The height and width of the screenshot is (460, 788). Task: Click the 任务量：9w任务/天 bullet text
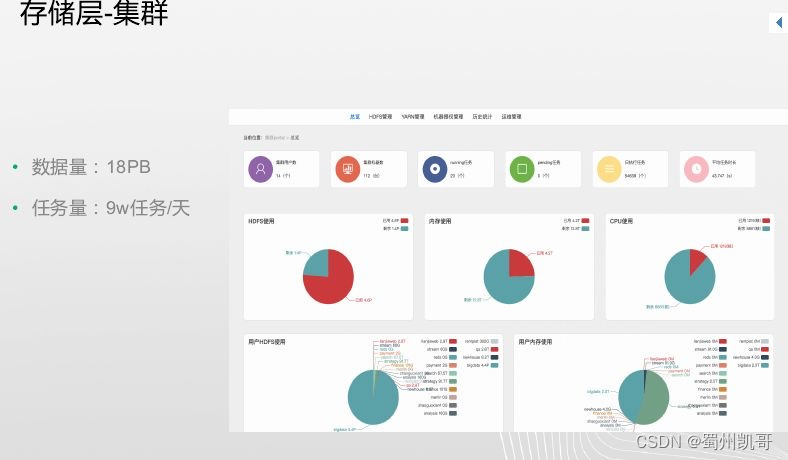coord(111,208)
